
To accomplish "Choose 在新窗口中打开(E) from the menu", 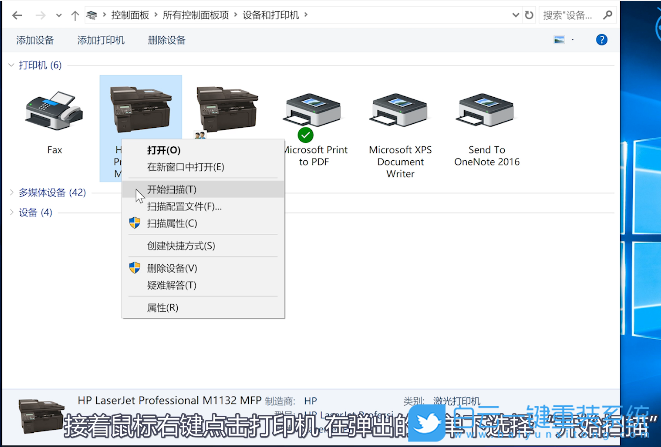I will pyautogui.click(x=203, y=167).
